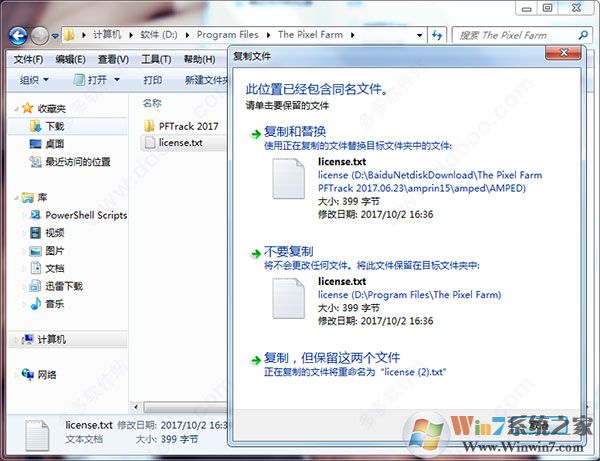Select Program Files breadcrumb segment
600x461 pixels.
(227, 35)
